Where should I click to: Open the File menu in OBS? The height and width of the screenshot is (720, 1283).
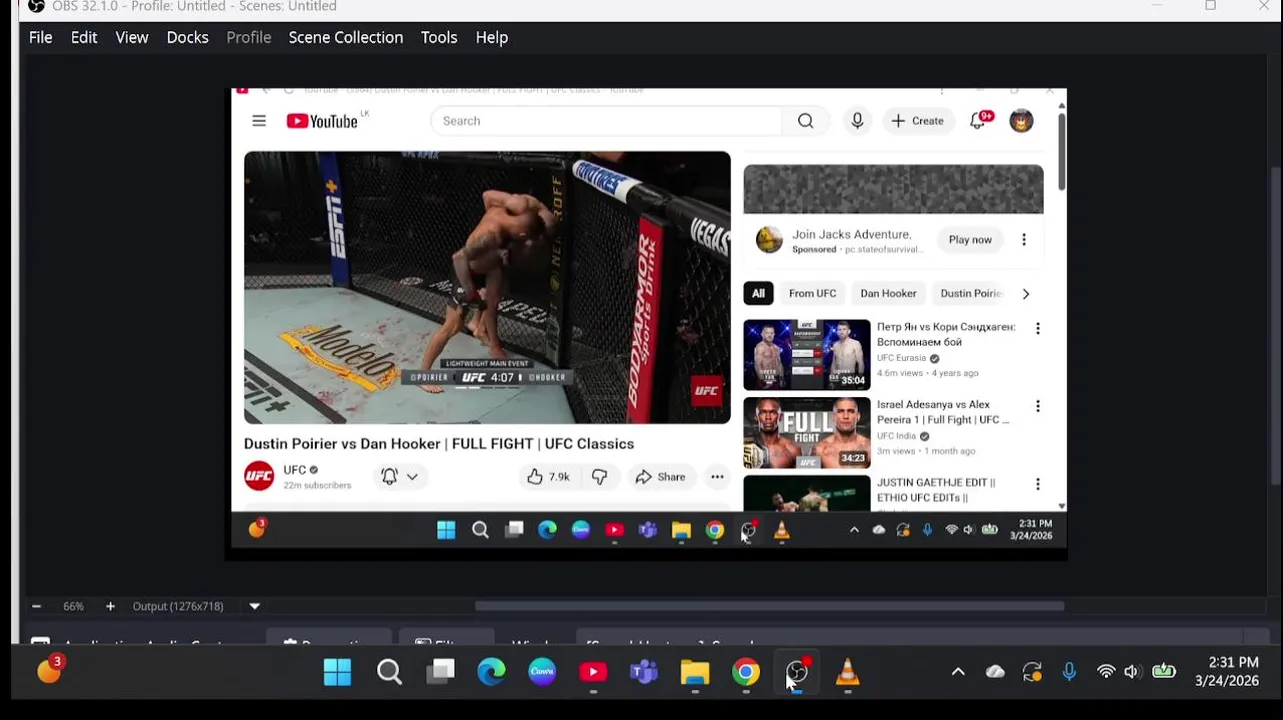coord(41,37)
